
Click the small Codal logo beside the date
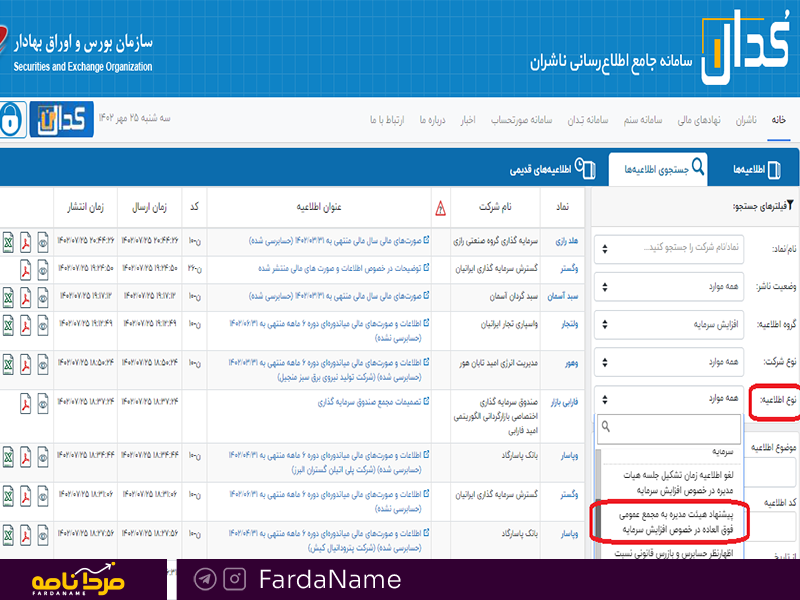click(62, 119)
